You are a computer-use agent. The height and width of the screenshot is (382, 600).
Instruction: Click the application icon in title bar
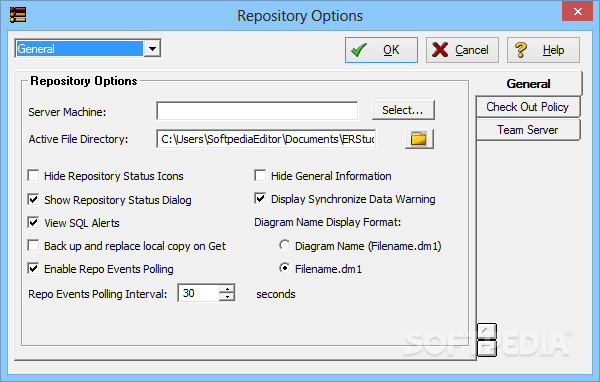pos(18,15)
